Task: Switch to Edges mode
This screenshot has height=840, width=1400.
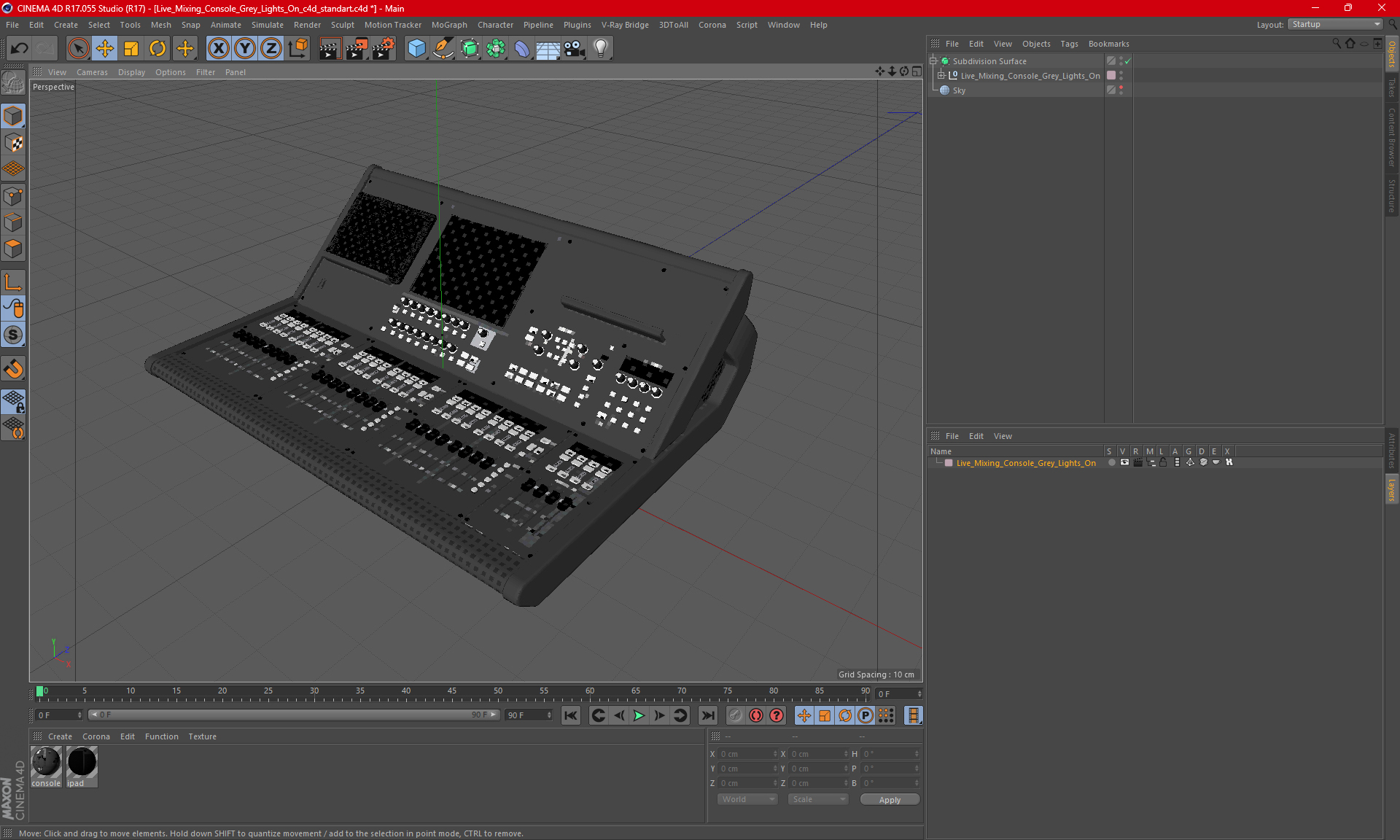Action: [x=13, y=222]
